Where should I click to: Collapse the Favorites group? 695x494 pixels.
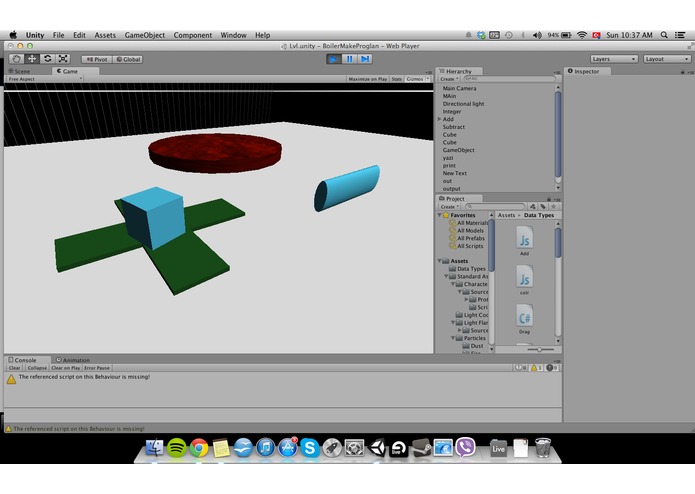(440, 215)
